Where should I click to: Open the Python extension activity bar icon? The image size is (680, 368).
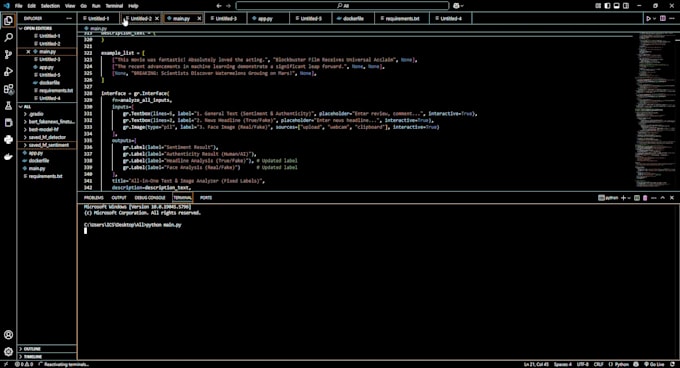coord(8,140)
